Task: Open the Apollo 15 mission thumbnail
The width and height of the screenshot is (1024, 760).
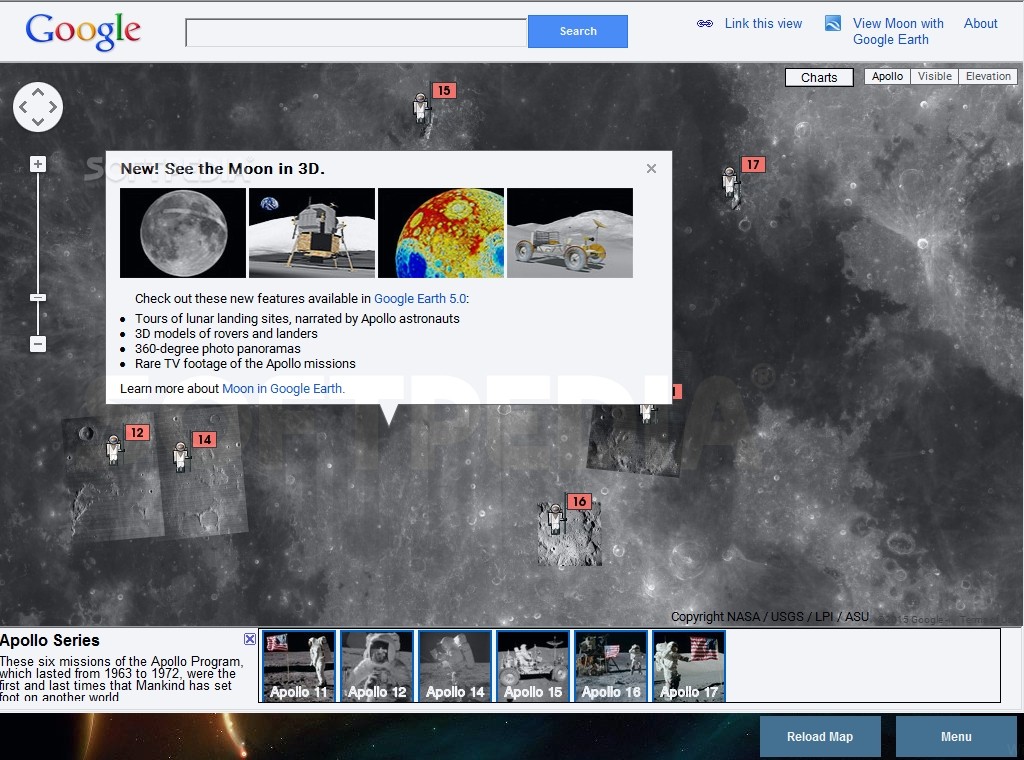Action: tap(533, 666)
